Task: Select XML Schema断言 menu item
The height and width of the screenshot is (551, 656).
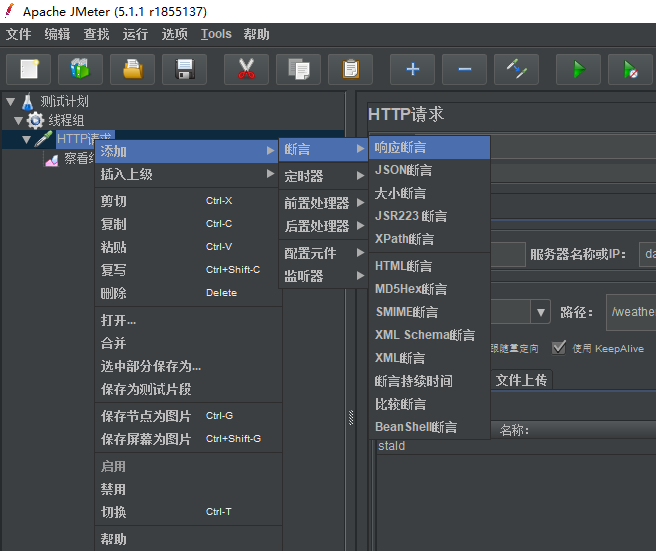Action: click(429, 335)
